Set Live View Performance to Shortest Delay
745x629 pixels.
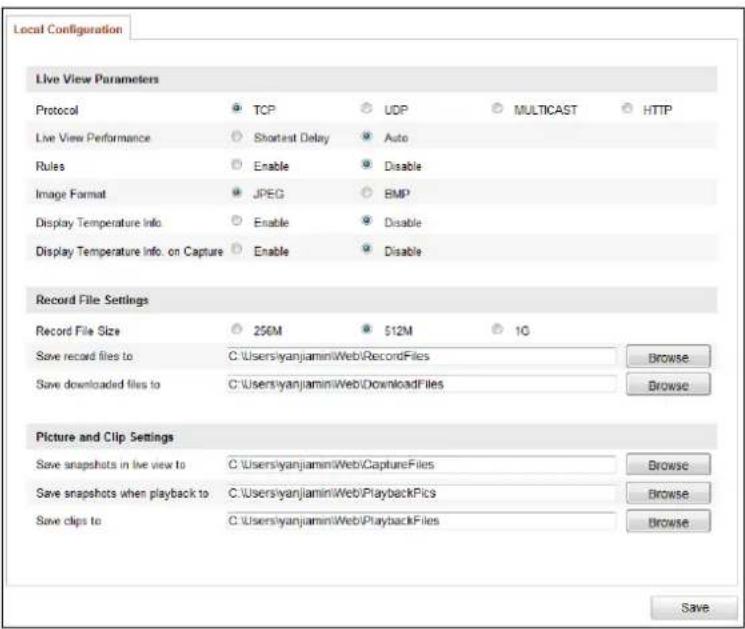coord(236,137)
